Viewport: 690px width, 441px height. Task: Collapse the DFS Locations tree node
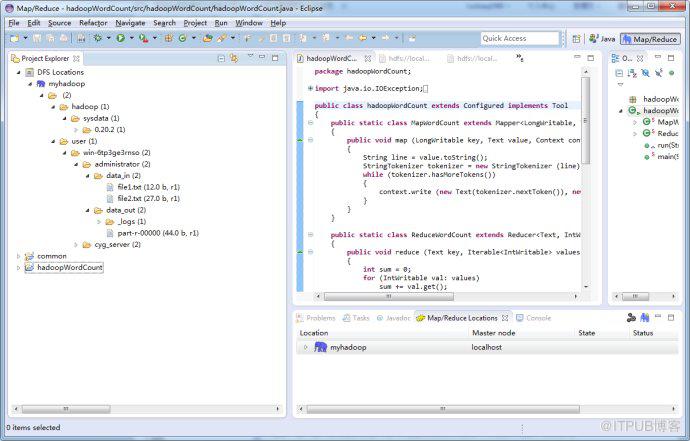[18, 72]
